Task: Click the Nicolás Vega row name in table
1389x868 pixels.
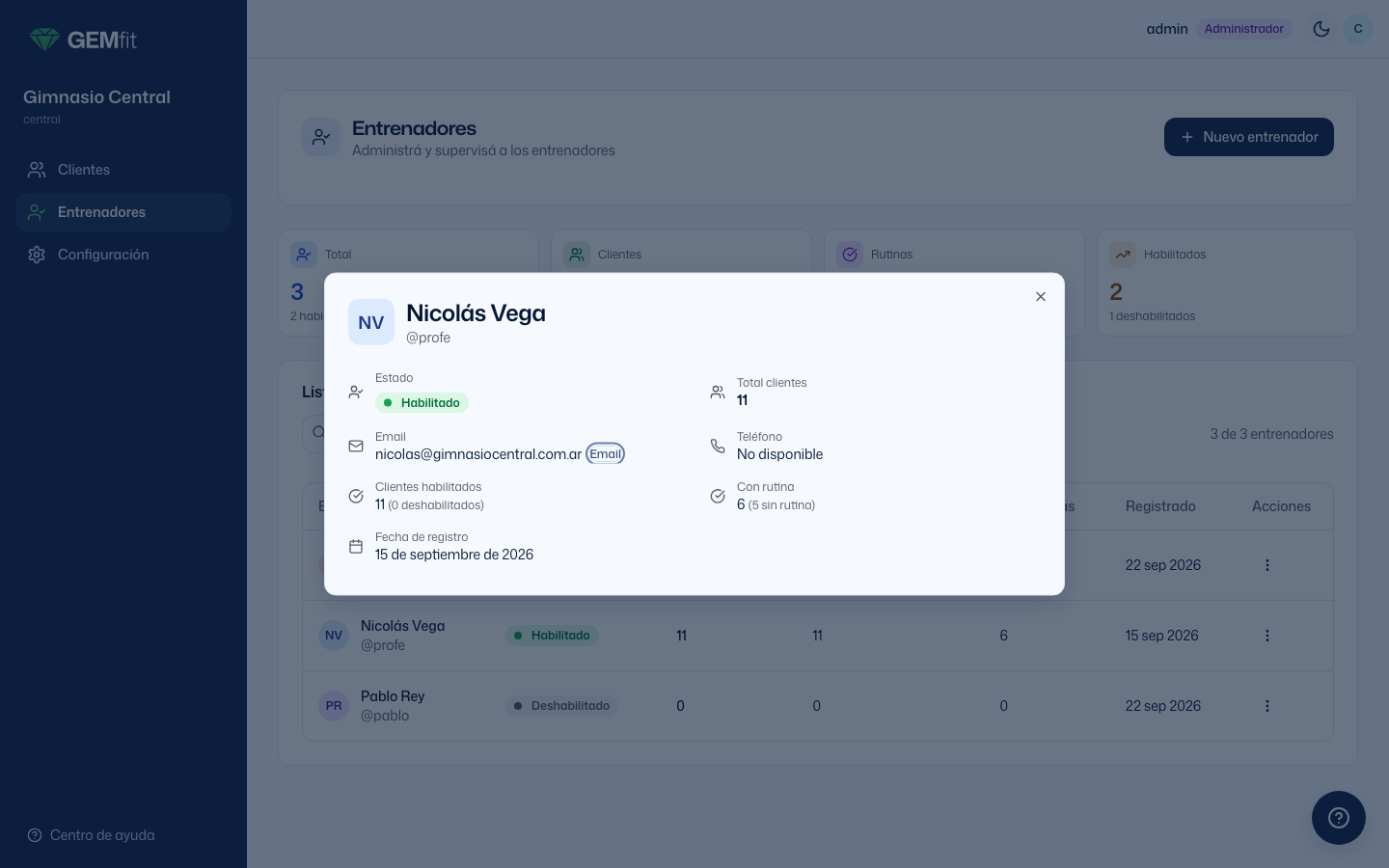Action: [403, 626]
